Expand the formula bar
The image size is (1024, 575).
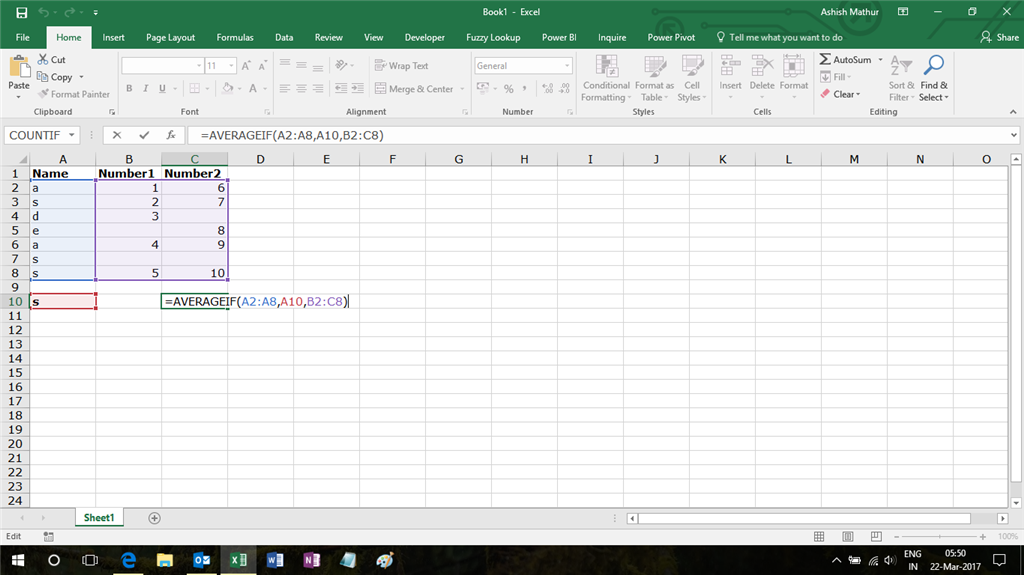1014,135
